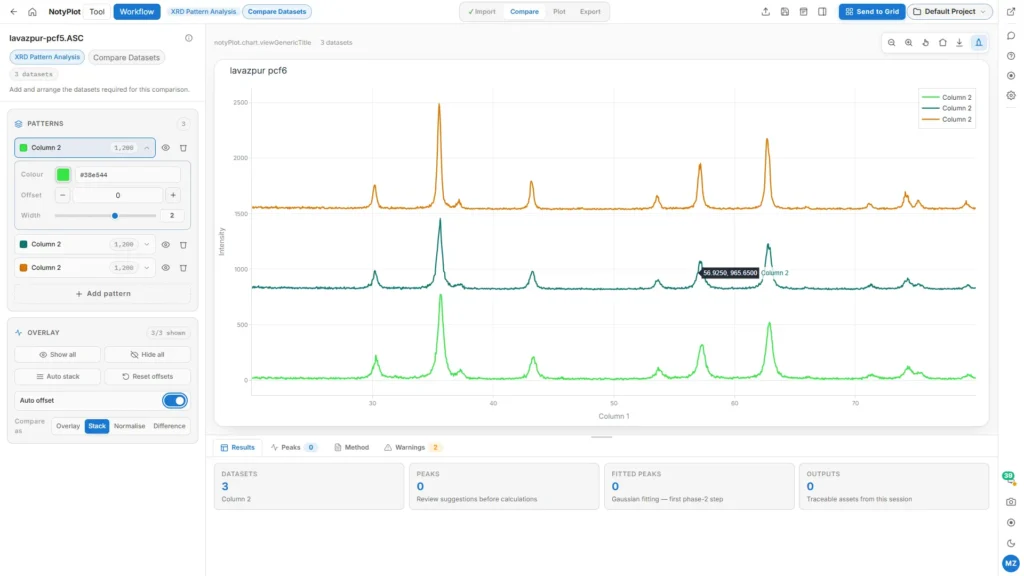Screen dimensions: 1024x576
Task: Delete the light green Column 2 pattern
Action: click(x=184, y=148)
